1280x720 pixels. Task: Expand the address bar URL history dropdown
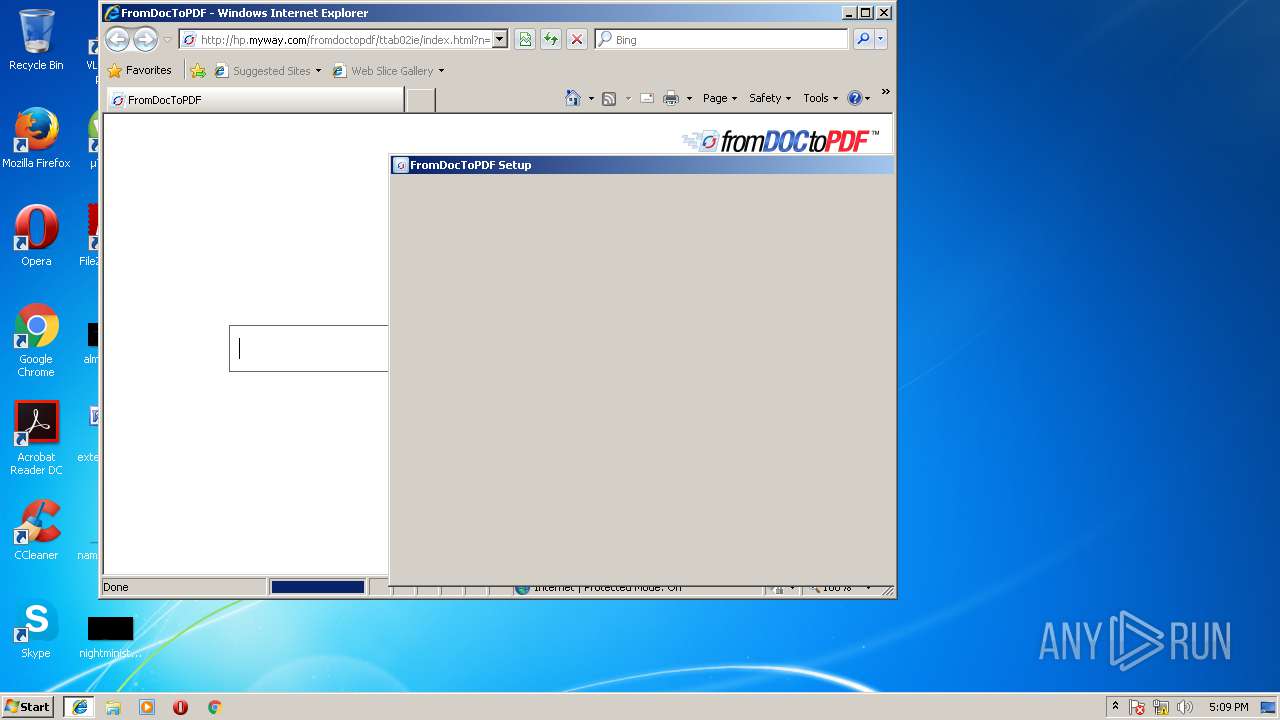click(500, 40)
